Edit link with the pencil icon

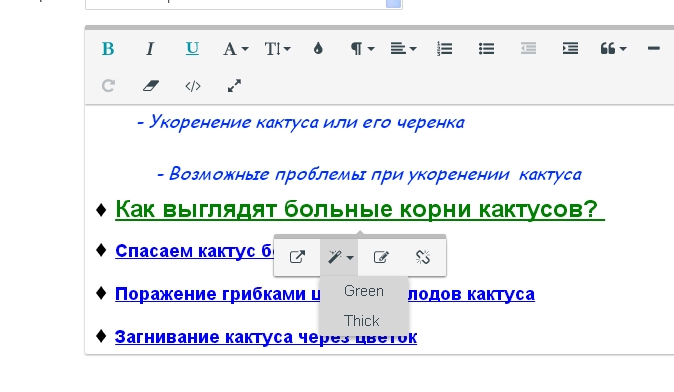pos(381,257)
